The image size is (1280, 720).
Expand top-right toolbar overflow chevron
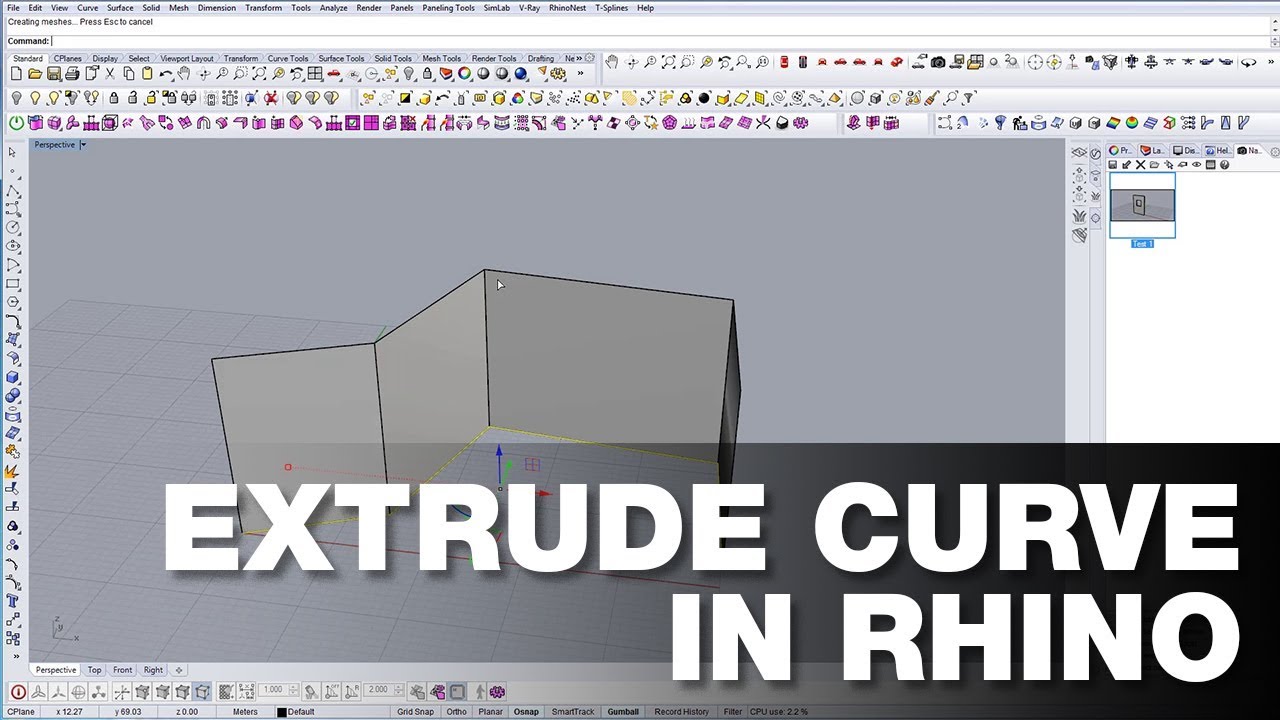pyautogui.click(x=1271, y=62)
